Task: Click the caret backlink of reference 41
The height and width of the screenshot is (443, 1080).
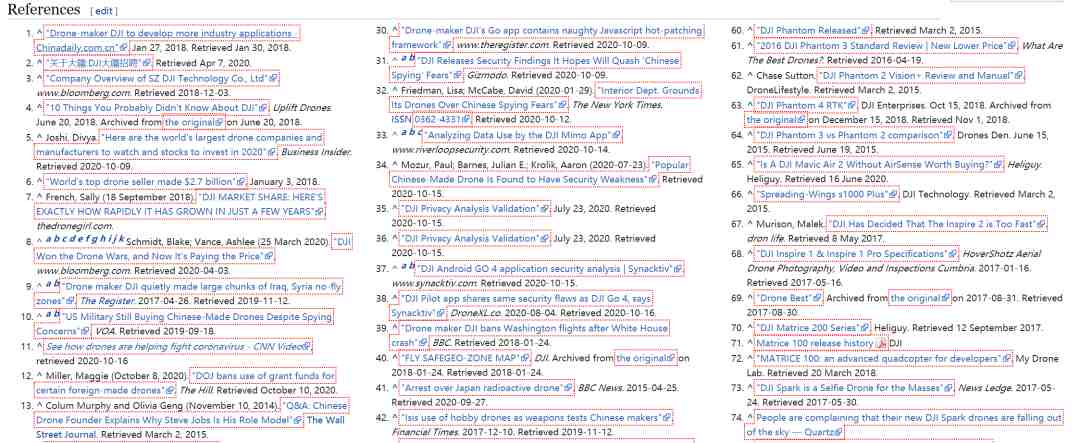Action: (395, 388)
